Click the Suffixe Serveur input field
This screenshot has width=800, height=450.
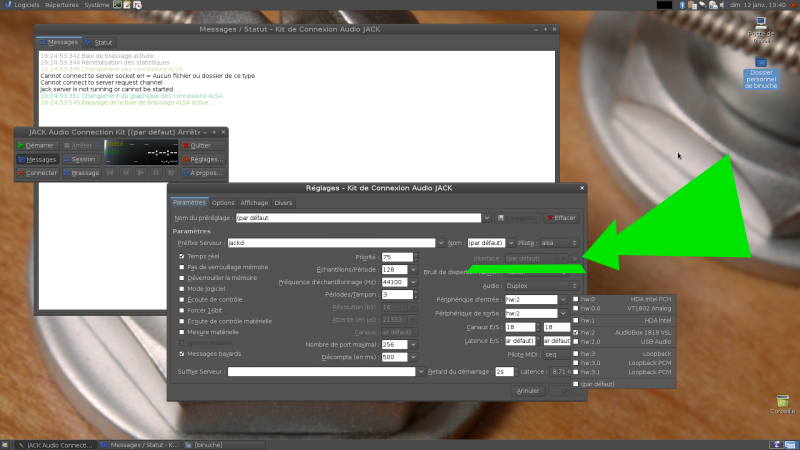(x=321, y=372)
